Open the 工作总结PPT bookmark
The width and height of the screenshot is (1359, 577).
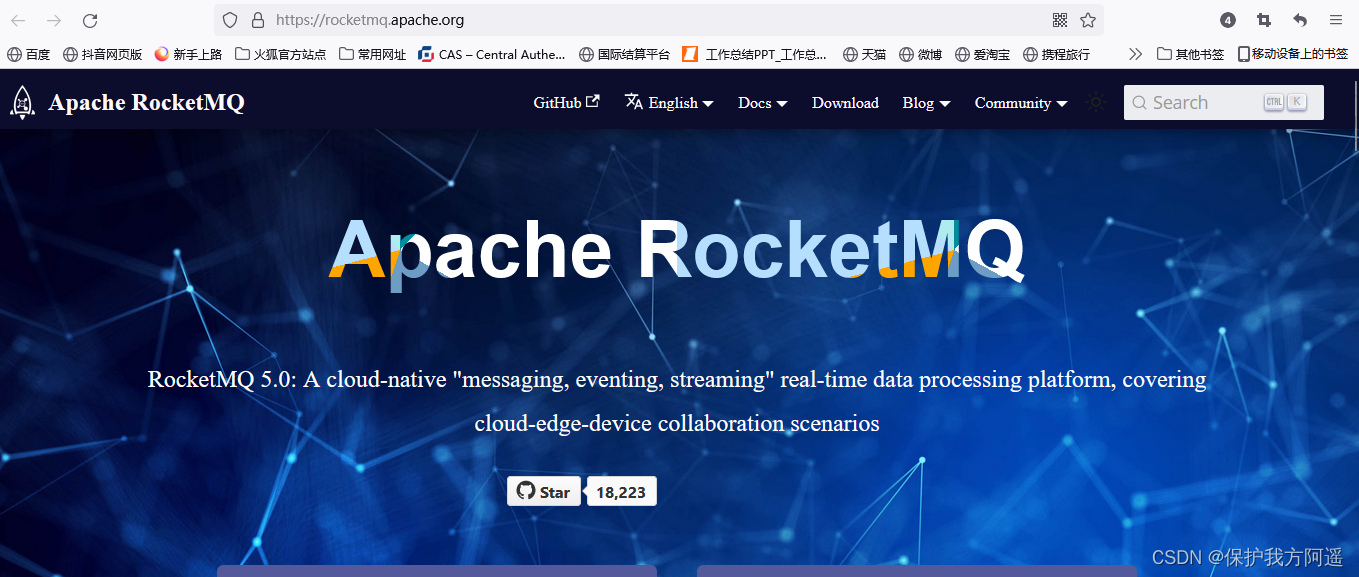click(755, 54)
